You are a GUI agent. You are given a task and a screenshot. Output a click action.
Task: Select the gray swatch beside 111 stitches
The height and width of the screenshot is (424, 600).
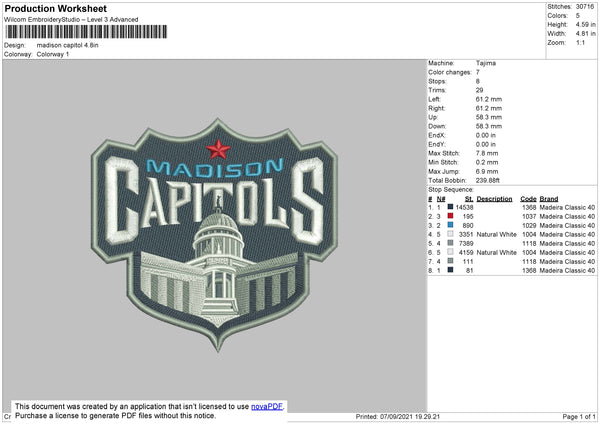[450, 261]
